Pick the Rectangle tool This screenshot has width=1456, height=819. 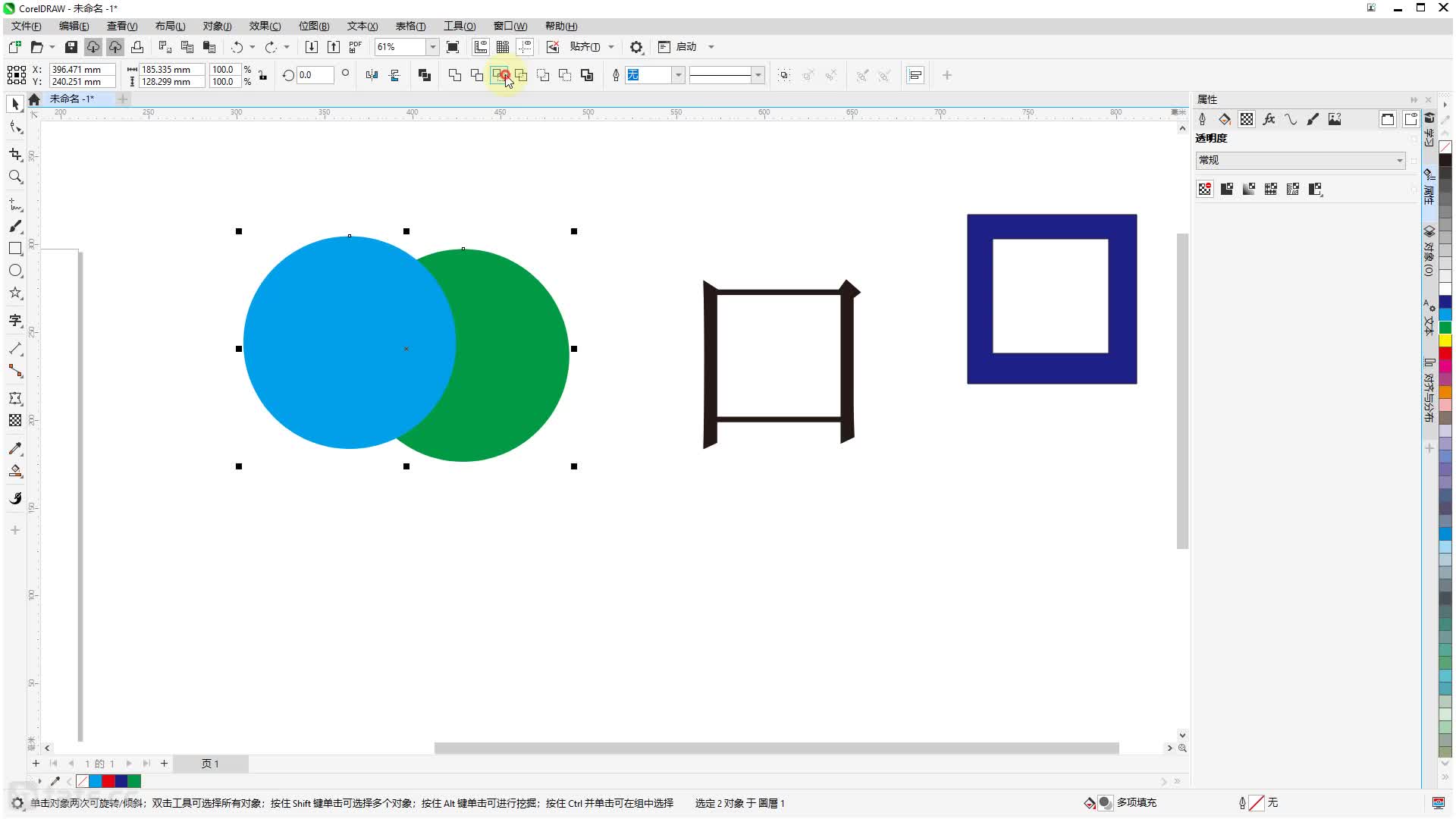[15, 249]
